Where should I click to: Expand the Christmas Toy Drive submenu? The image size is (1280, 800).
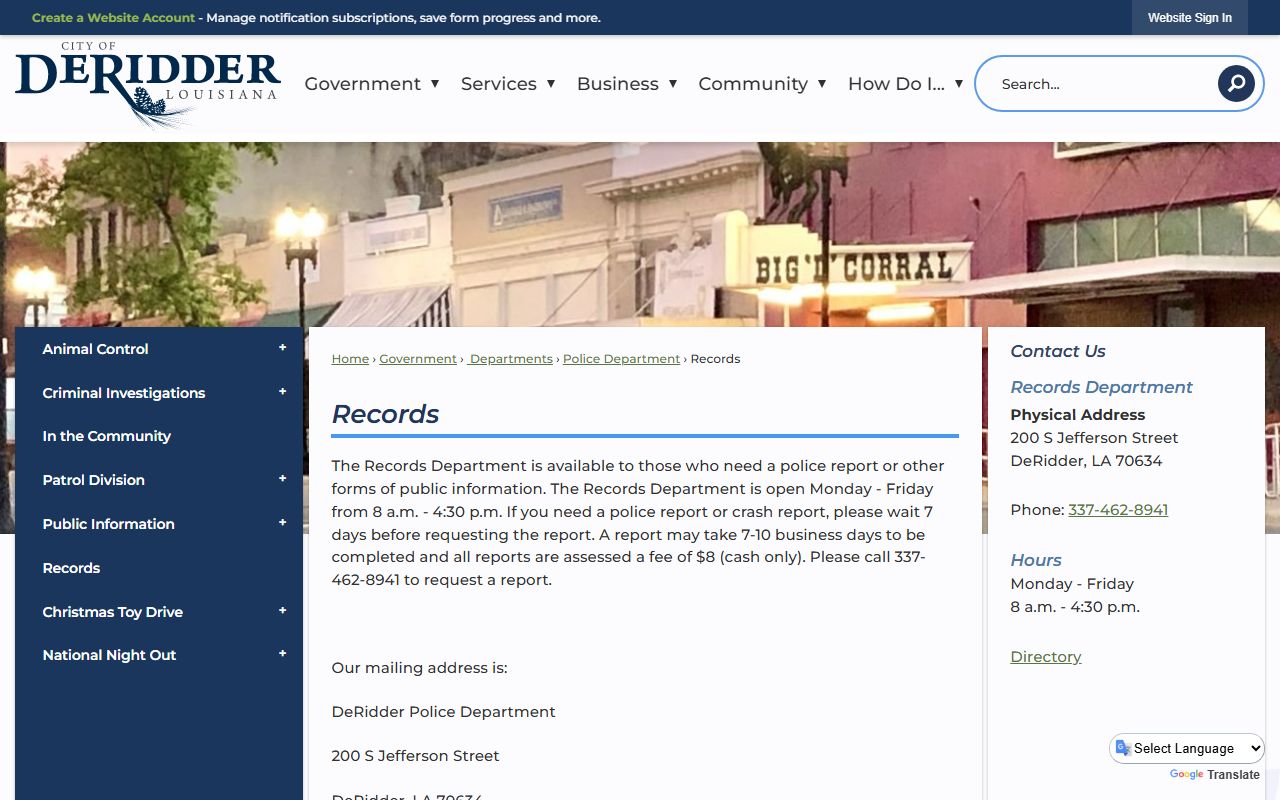pyautogui.click(x=282, y=611)
